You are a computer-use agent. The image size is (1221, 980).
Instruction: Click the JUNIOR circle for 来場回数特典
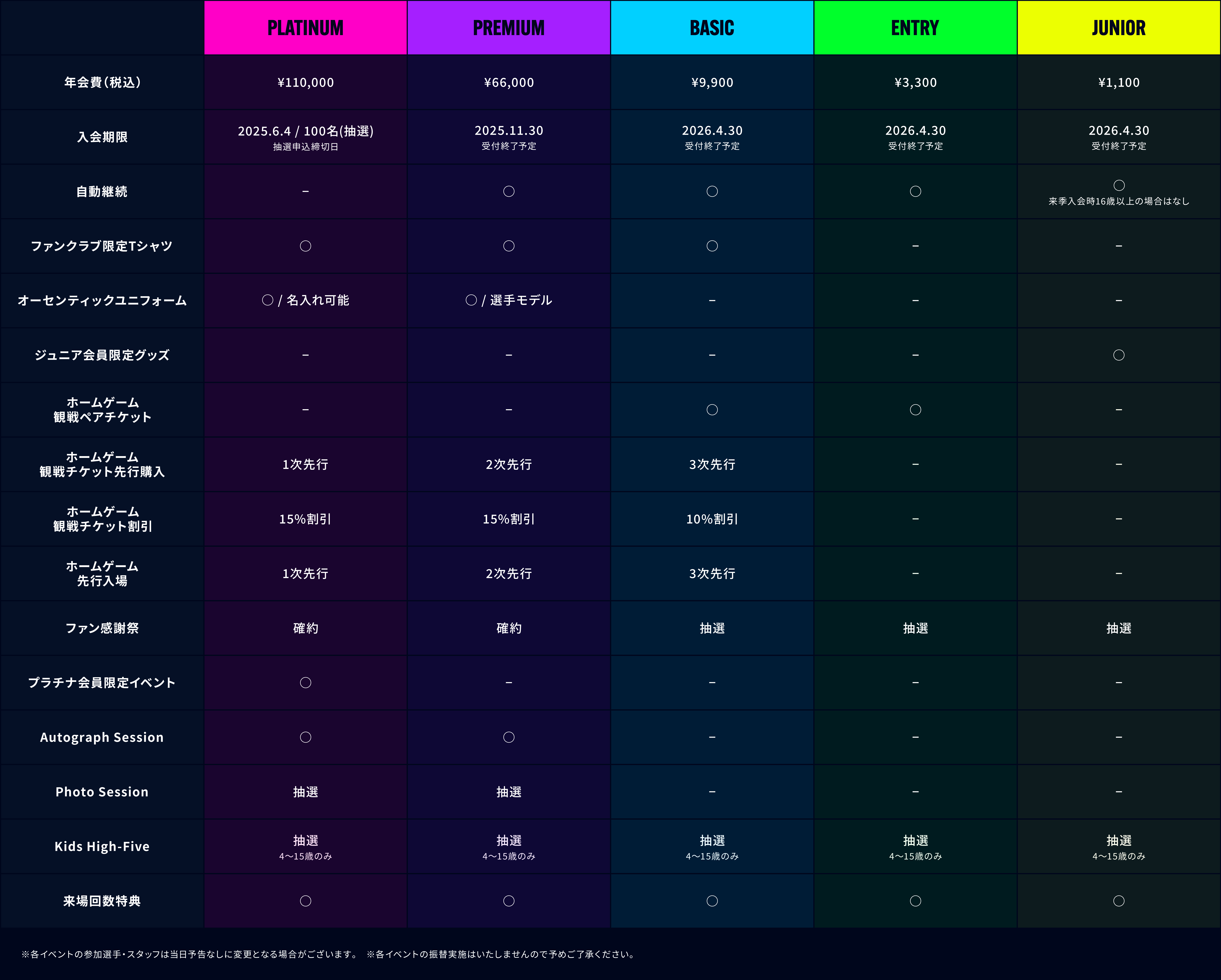(x=1119, y=901)
